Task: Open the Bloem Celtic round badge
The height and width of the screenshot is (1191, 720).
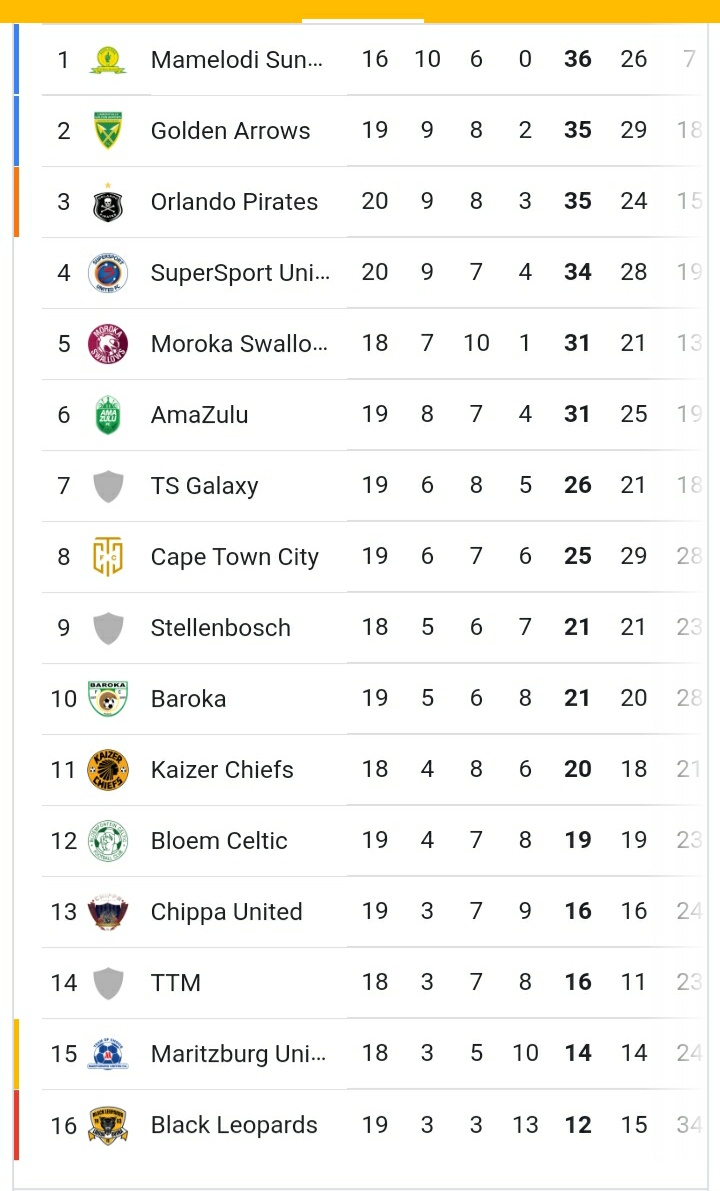Action: coord(108,841)
